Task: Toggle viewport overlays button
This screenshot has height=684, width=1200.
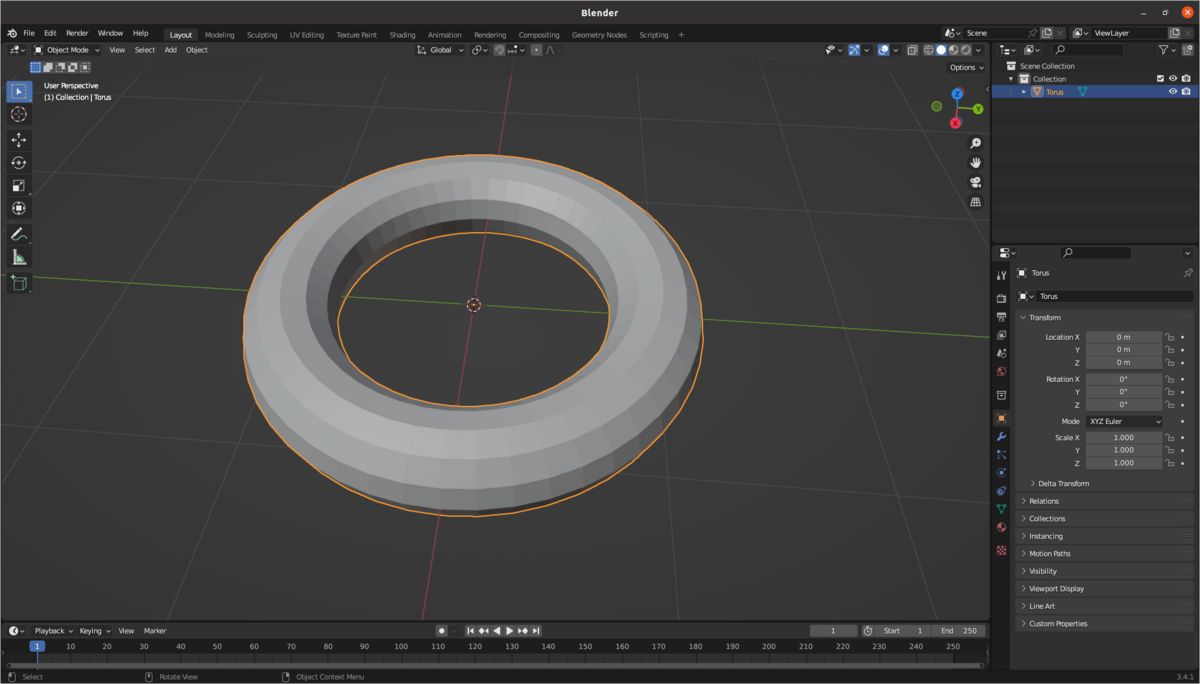Action: click(x=883, y=50)
